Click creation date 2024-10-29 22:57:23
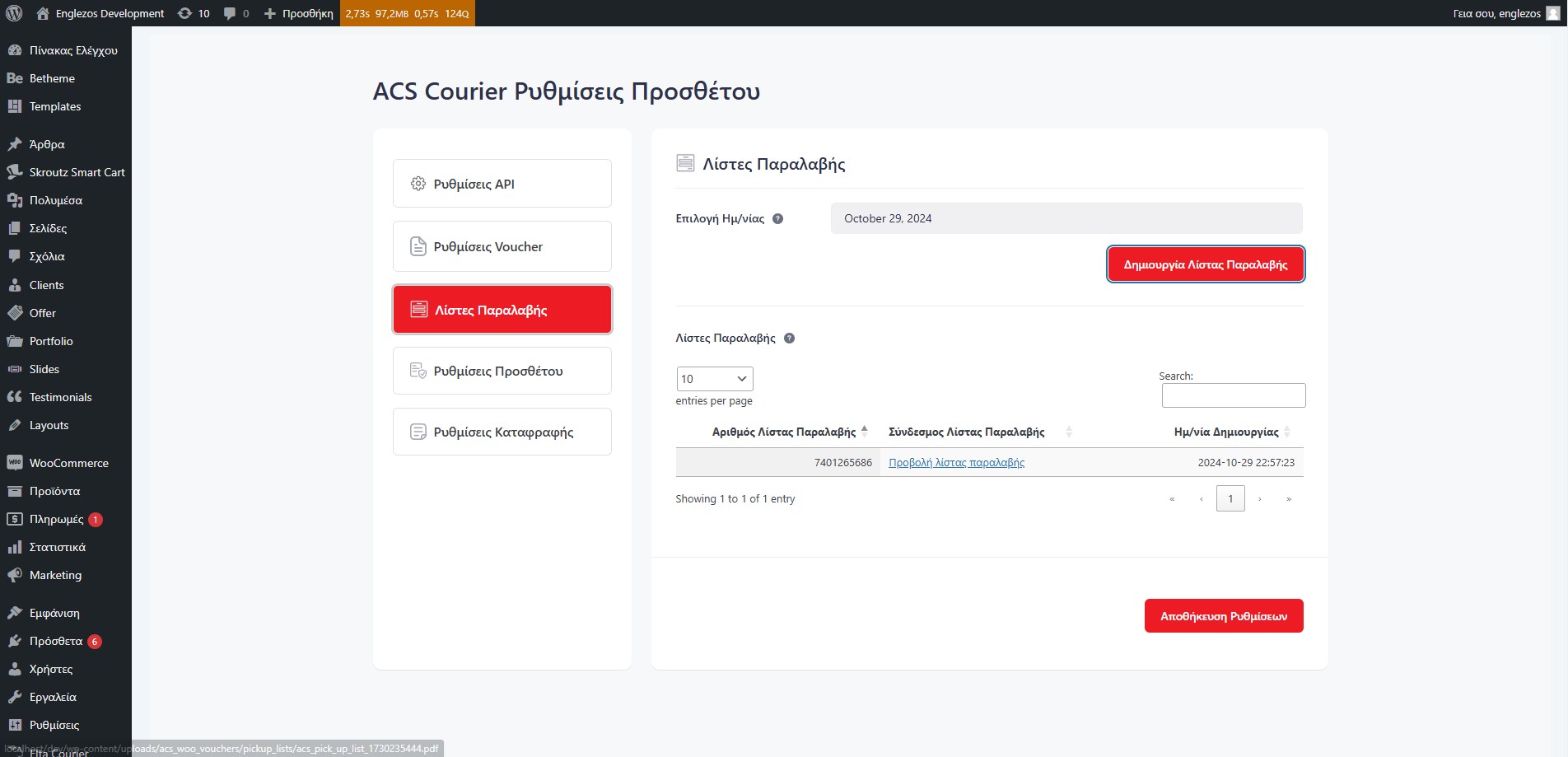The width and height of the screenshot is (1568, 757). point(1246,463)
